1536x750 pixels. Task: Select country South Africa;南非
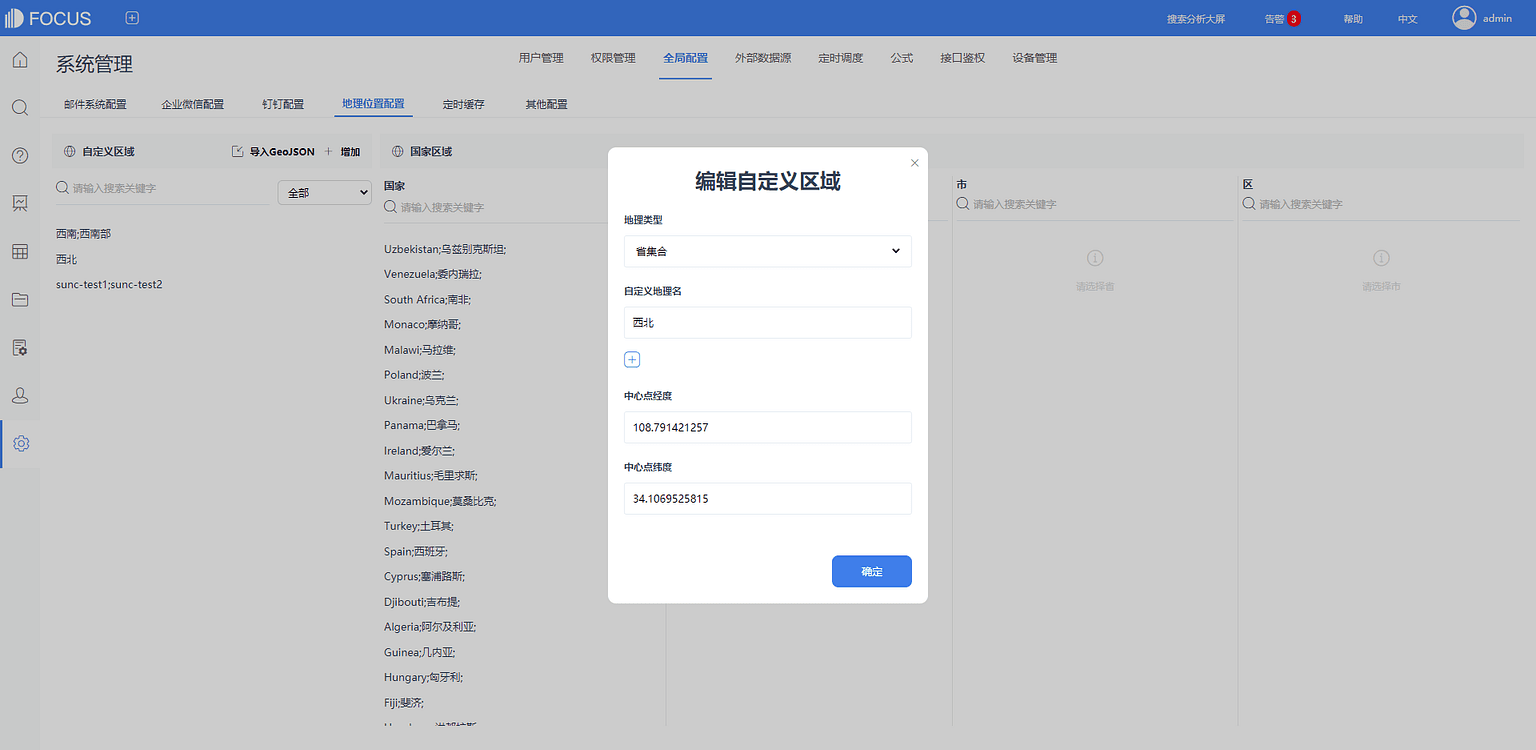pyautogui.click(x=428, y=299)
